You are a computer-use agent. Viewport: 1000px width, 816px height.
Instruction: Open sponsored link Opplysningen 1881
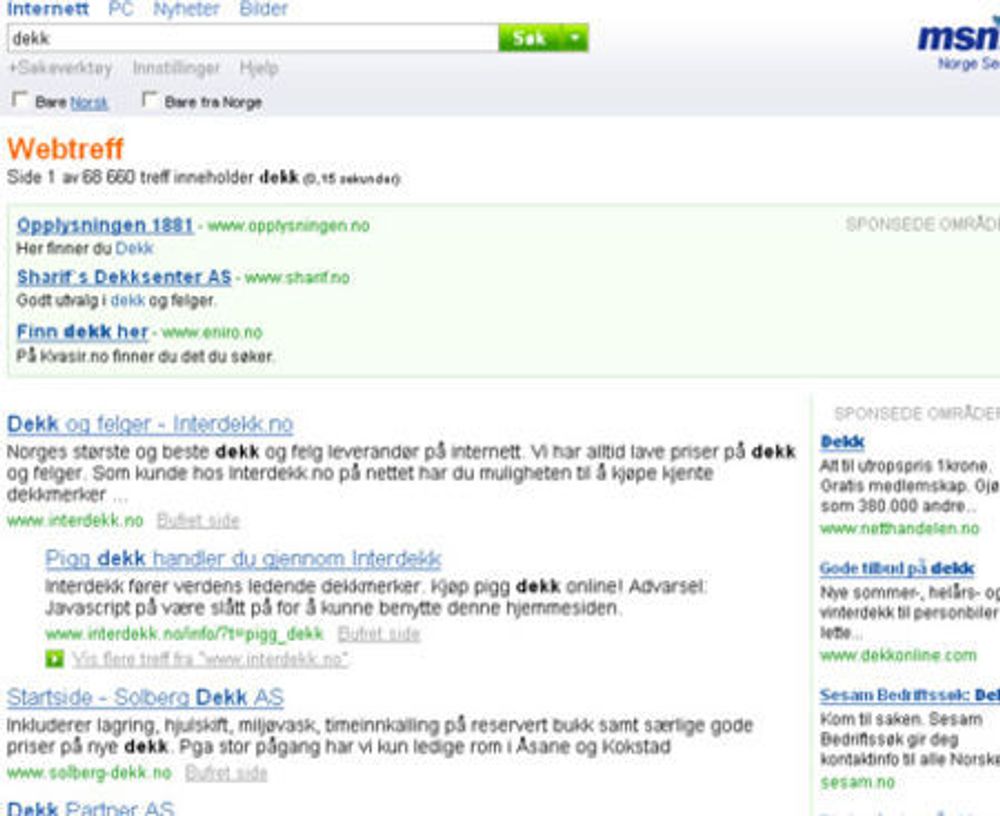pyautogui.click(x=105, y=225)
